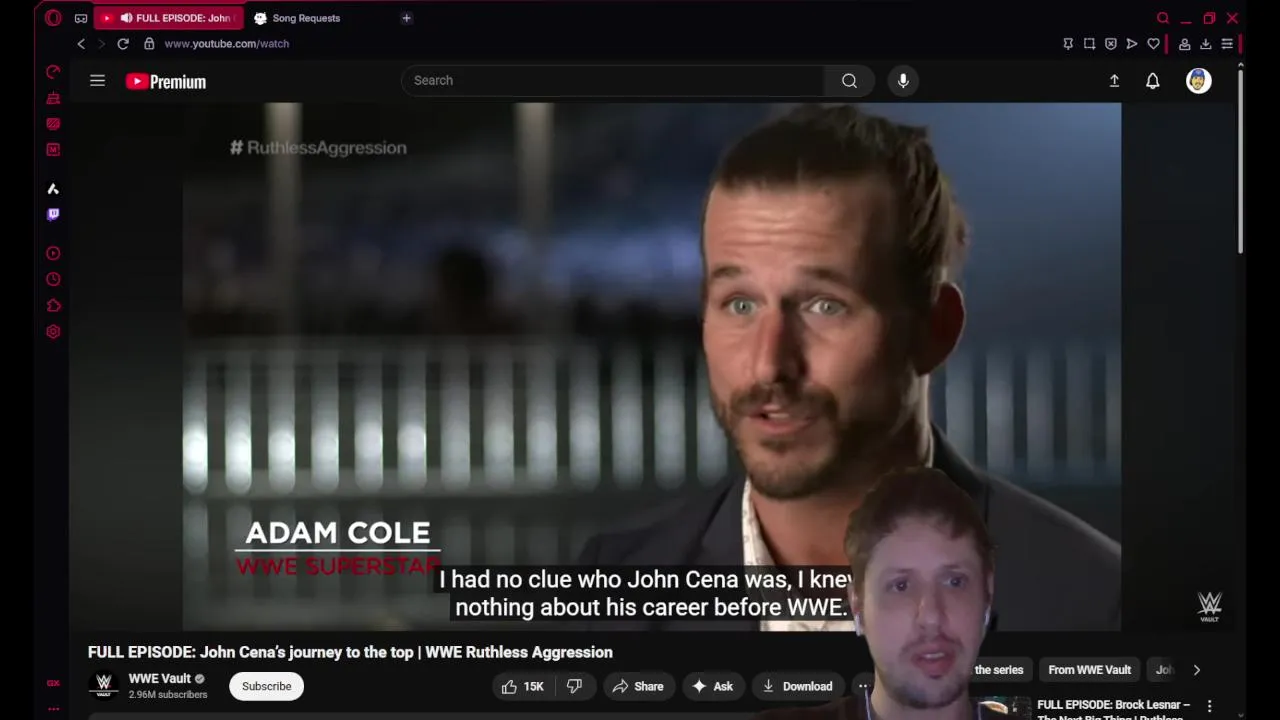
Task: Mute the FULL EPISODE tab audio icon
Action: 126,18
